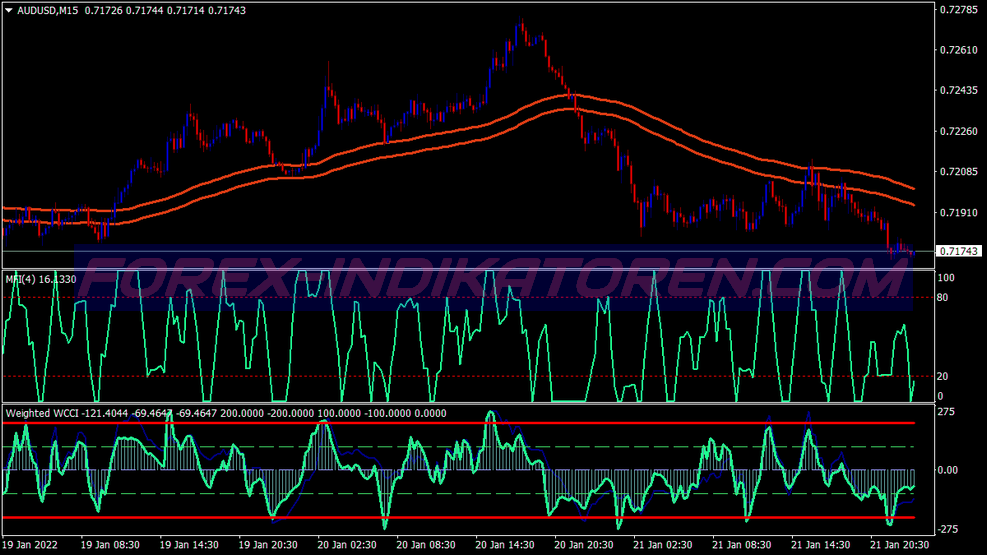This screenshot has width=987, height=555.
Task: Click the 0.72785 price scale value
Action: (x=959, y=9)
